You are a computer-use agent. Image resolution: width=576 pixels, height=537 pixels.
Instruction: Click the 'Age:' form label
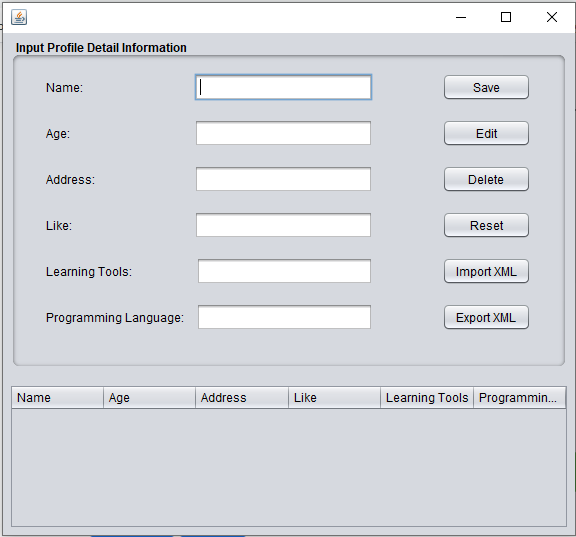tap(58, 134)
